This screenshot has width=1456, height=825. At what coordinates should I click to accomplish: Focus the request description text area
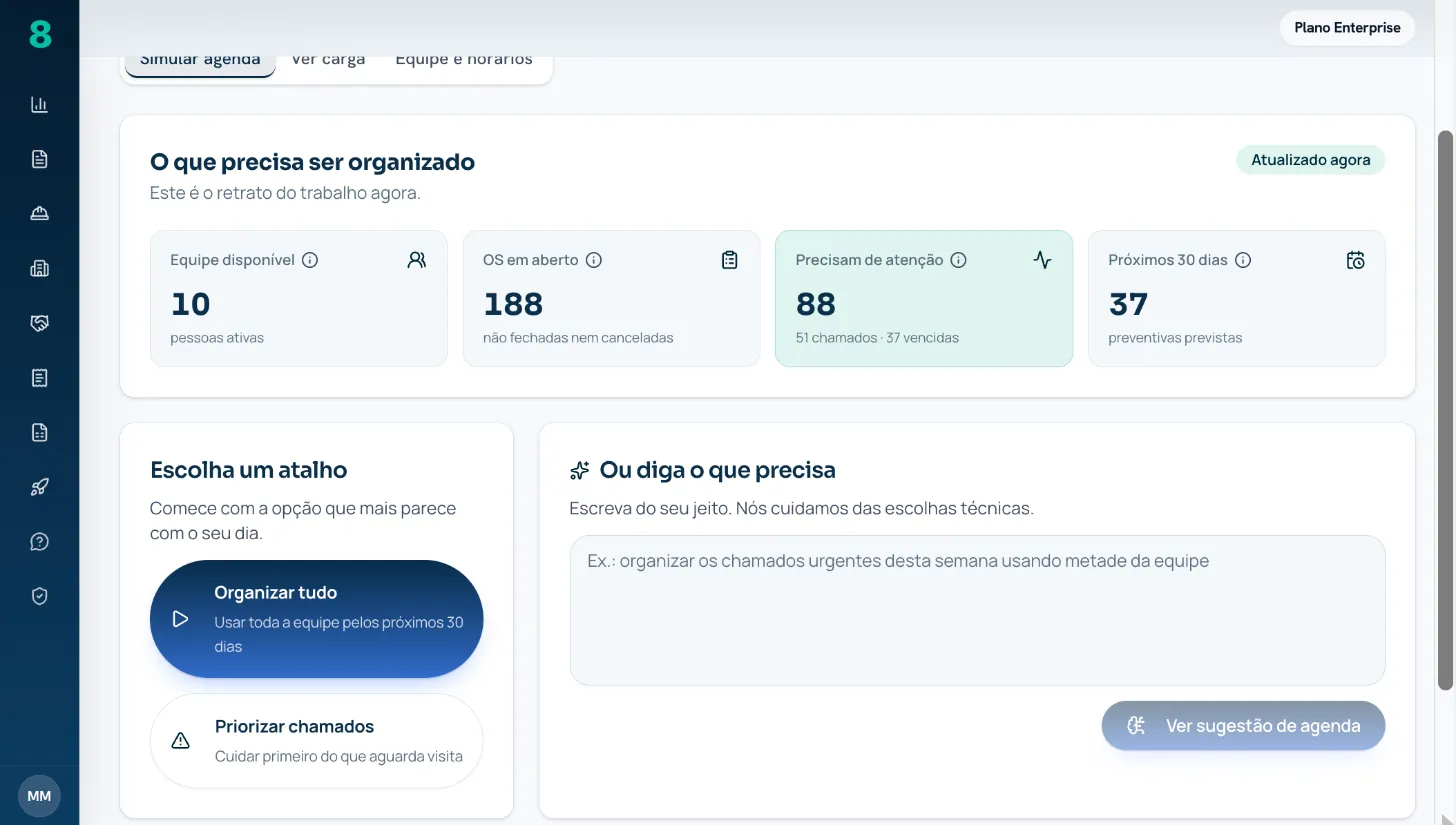[977, 610]
